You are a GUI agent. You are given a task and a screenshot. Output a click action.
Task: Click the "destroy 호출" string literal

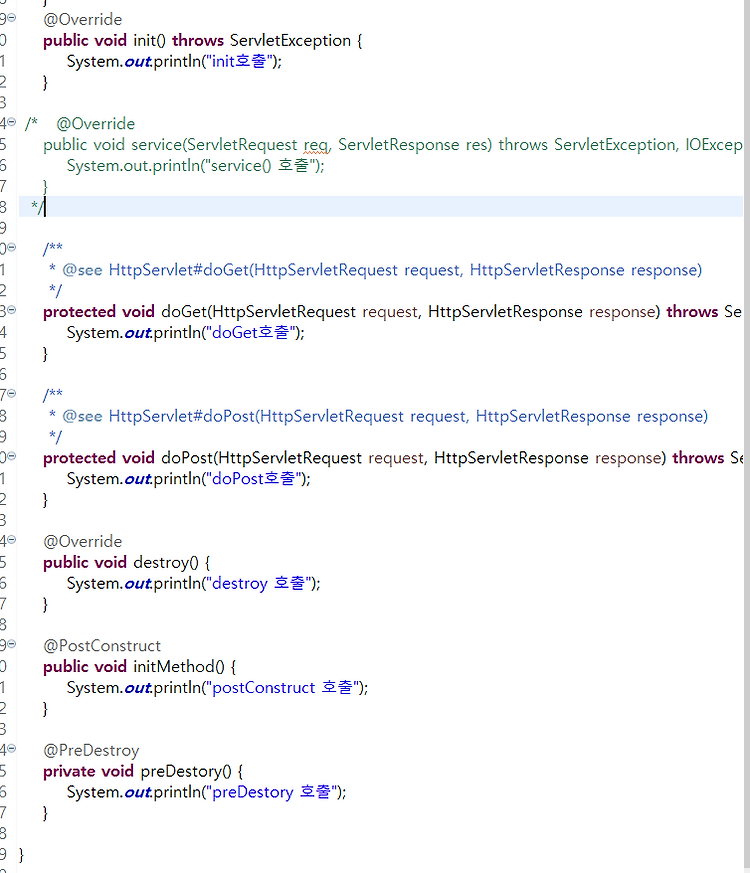(259, 583)
